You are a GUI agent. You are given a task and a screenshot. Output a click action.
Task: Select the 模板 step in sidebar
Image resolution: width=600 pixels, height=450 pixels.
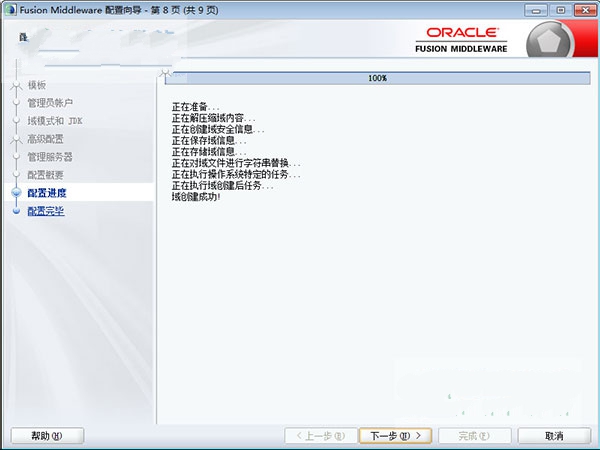[x=37, y=85]
